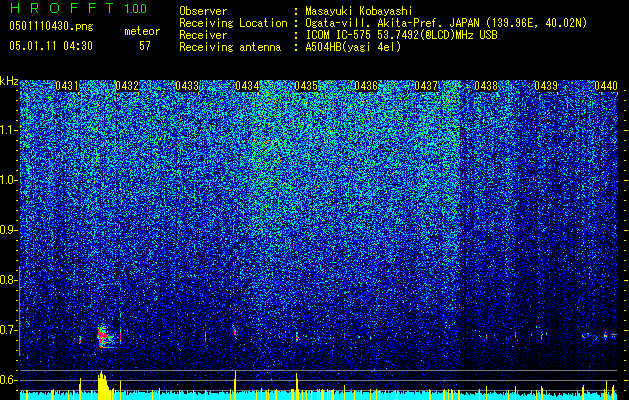
Task: Select the file name 0501110430.png
Action: (51, 26)
